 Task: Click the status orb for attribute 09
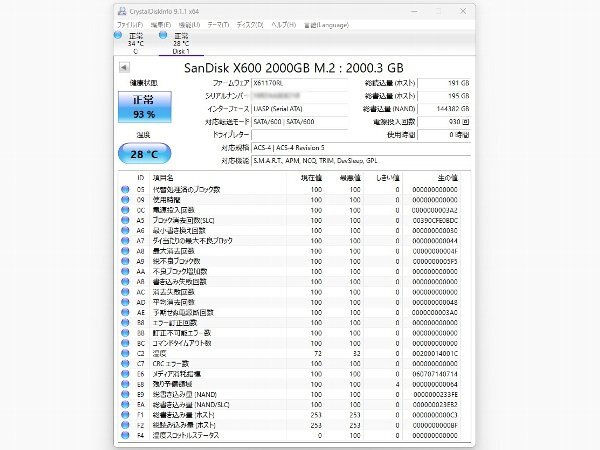(125, 200)
